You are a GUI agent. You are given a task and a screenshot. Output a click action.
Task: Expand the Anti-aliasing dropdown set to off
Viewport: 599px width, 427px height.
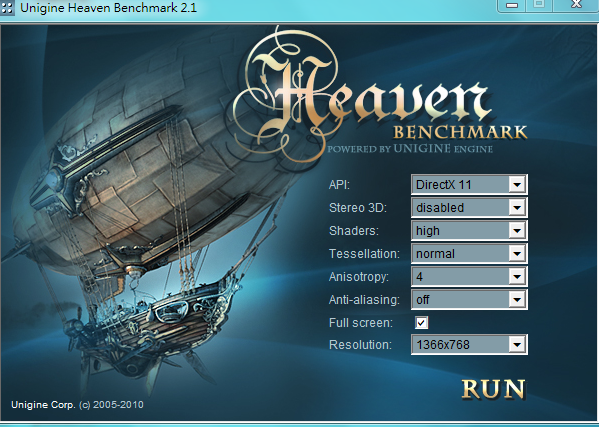point(469,299)
